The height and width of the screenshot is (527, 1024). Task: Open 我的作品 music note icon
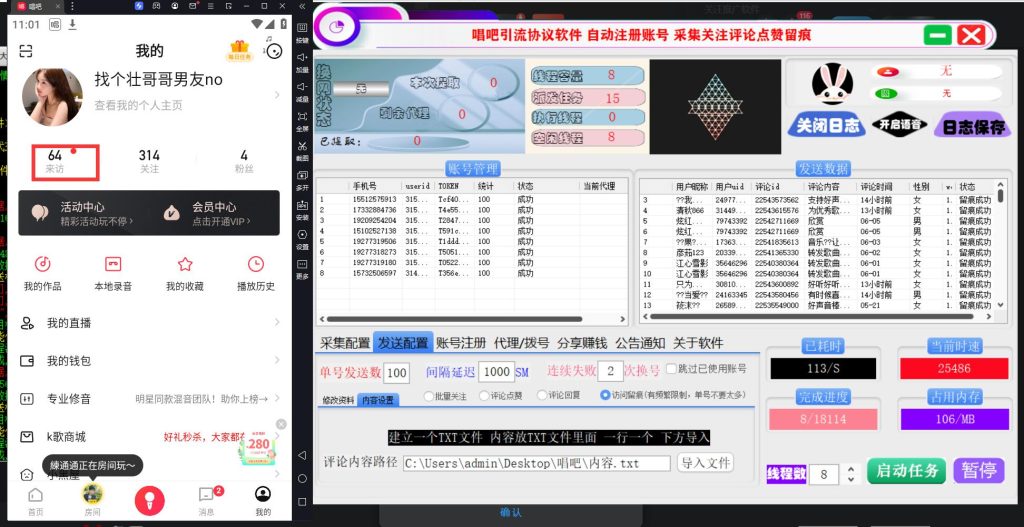[42, 264]
